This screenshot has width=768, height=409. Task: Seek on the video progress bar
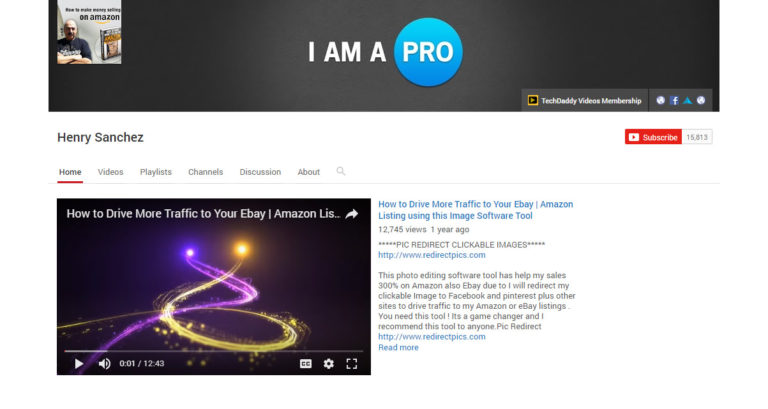(x=214, y=351)
